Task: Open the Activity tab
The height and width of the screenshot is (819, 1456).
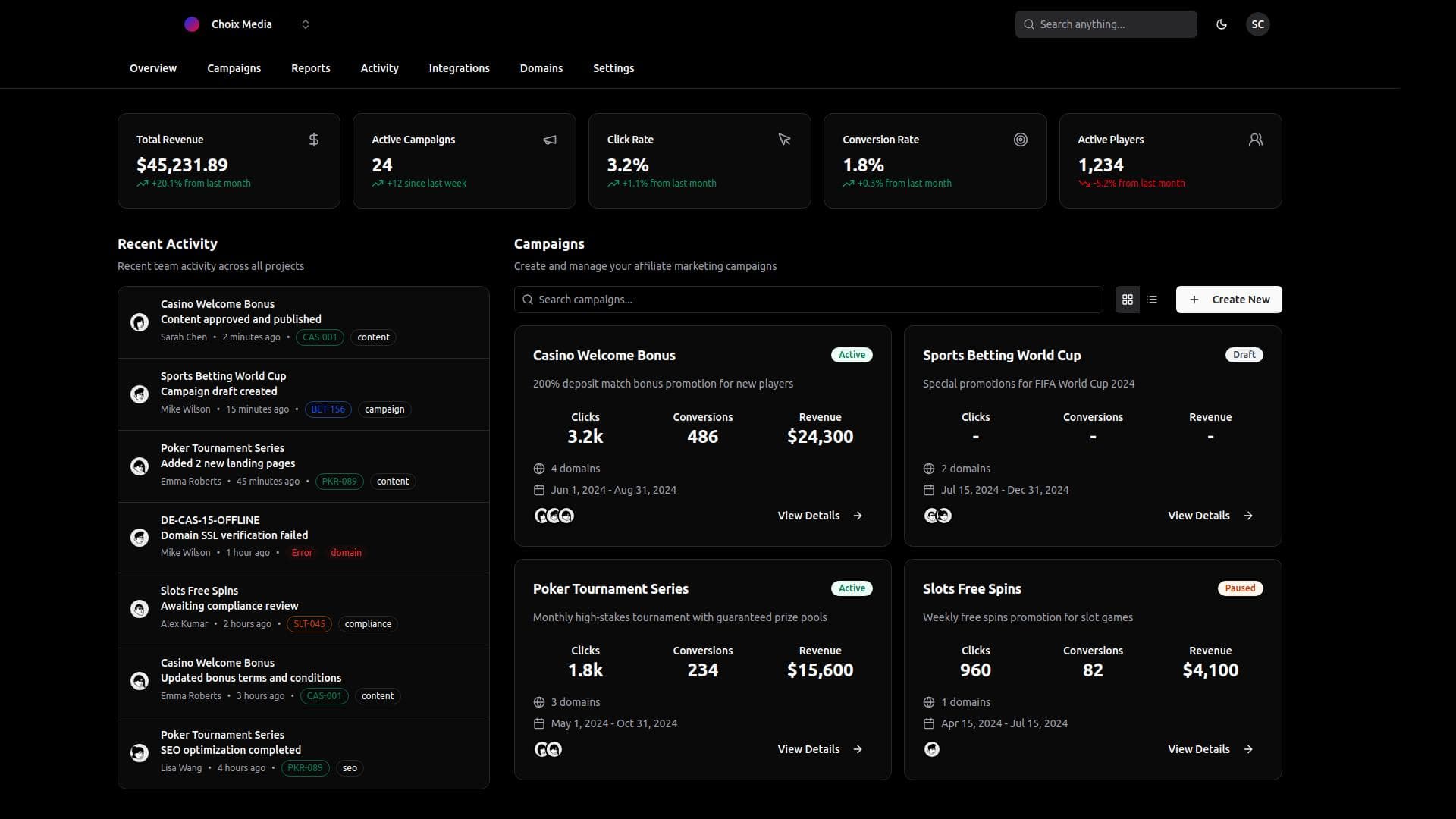Action: [379, 68]
